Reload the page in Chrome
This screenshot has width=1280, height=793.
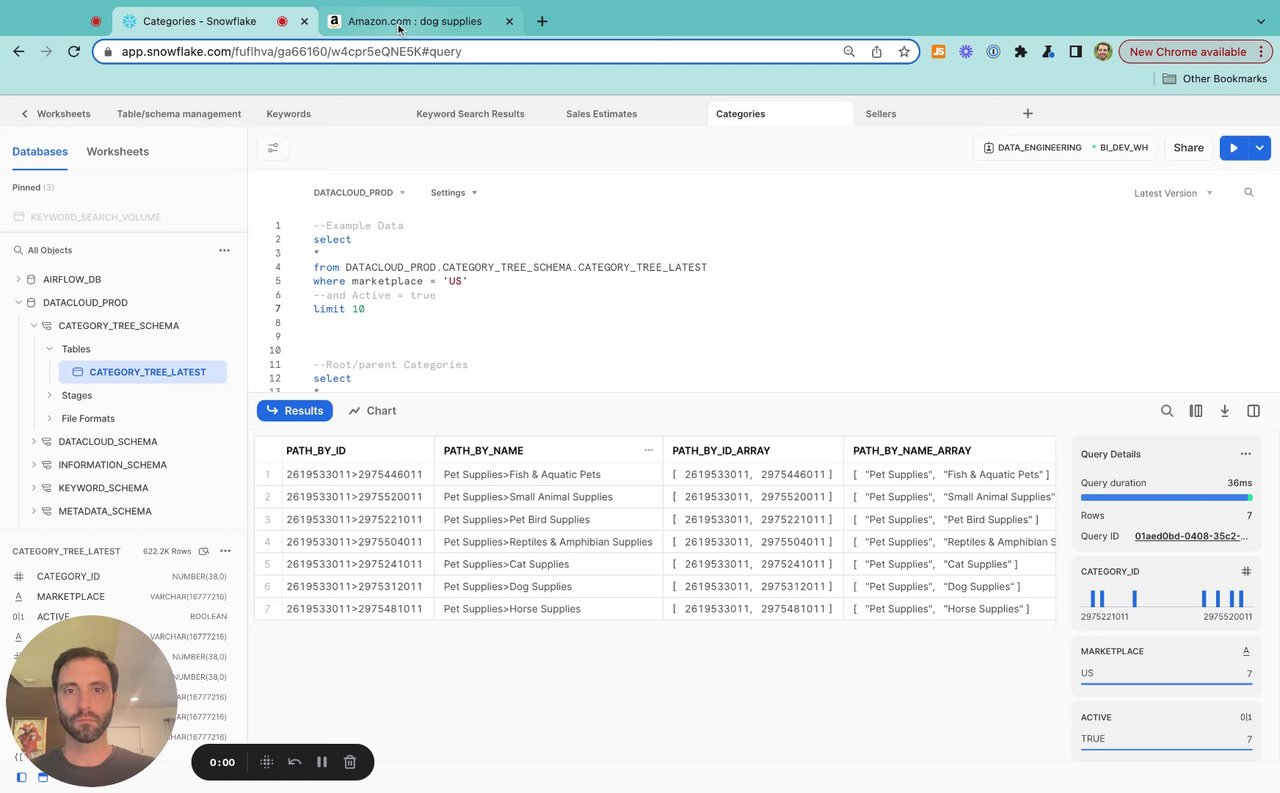pyautogui.click(x=74, y=51)
